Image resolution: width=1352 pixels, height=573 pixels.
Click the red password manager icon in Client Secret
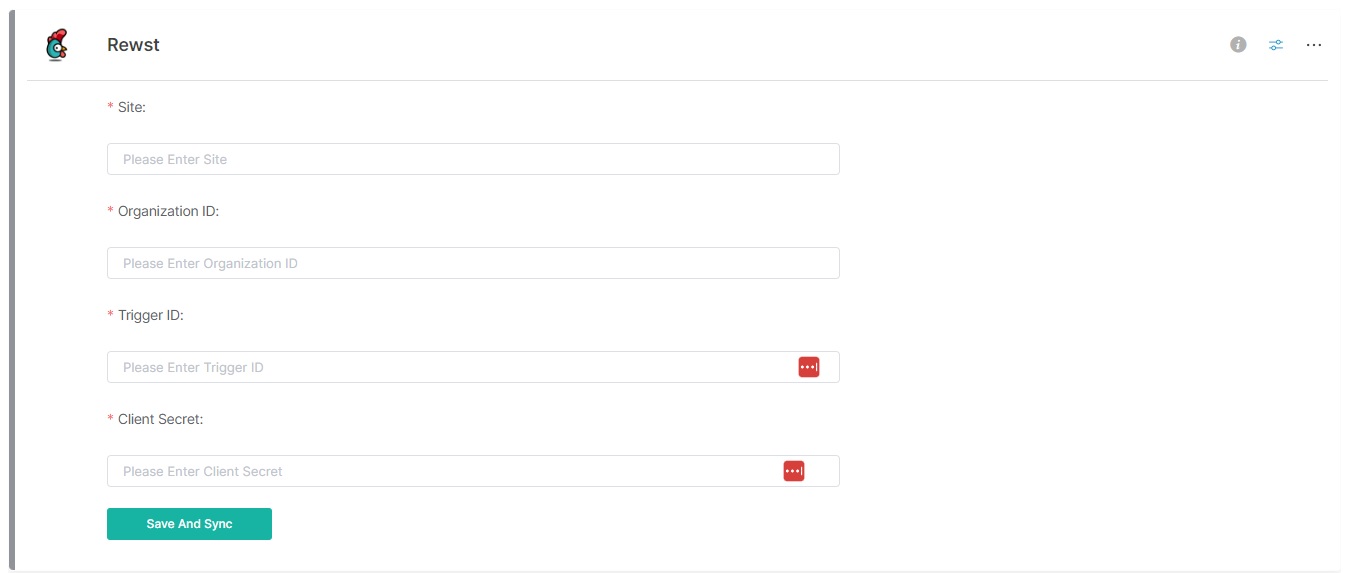(793, 471)
